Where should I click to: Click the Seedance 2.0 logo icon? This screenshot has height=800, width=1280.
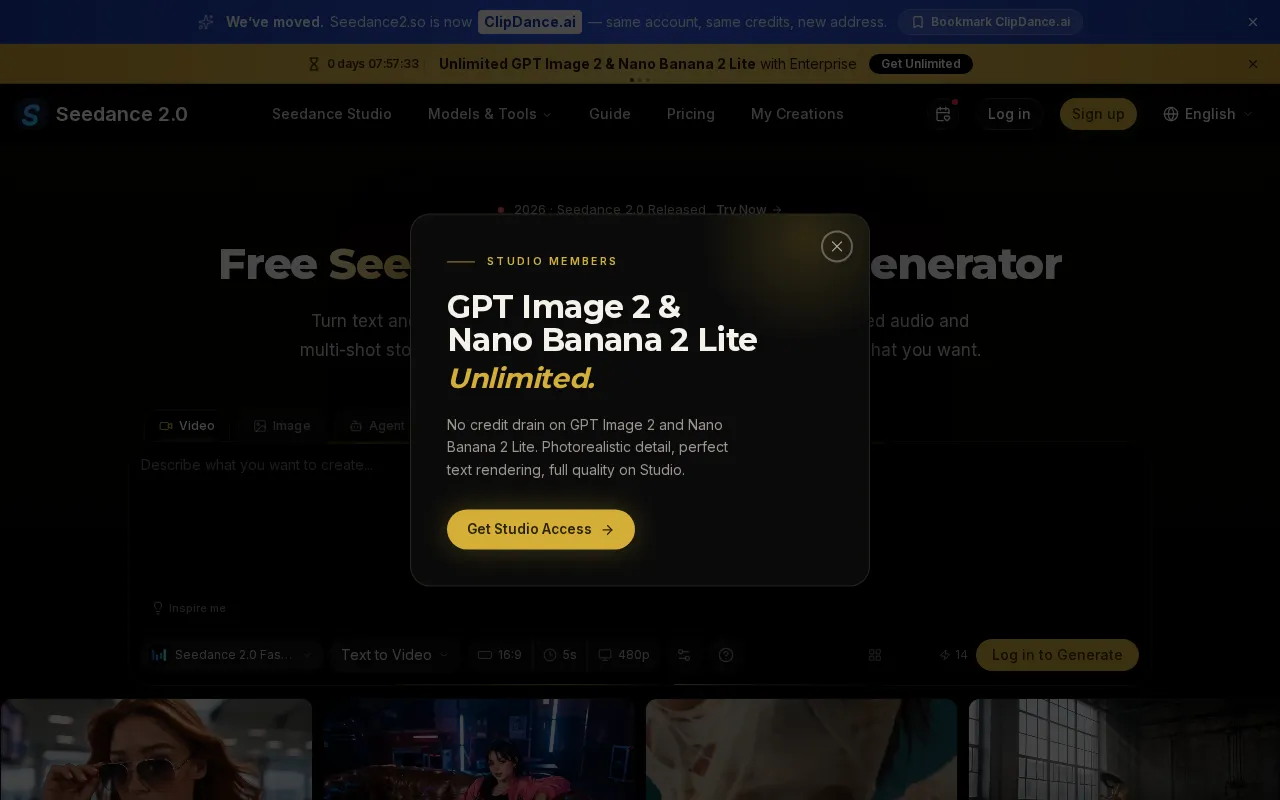31,114
